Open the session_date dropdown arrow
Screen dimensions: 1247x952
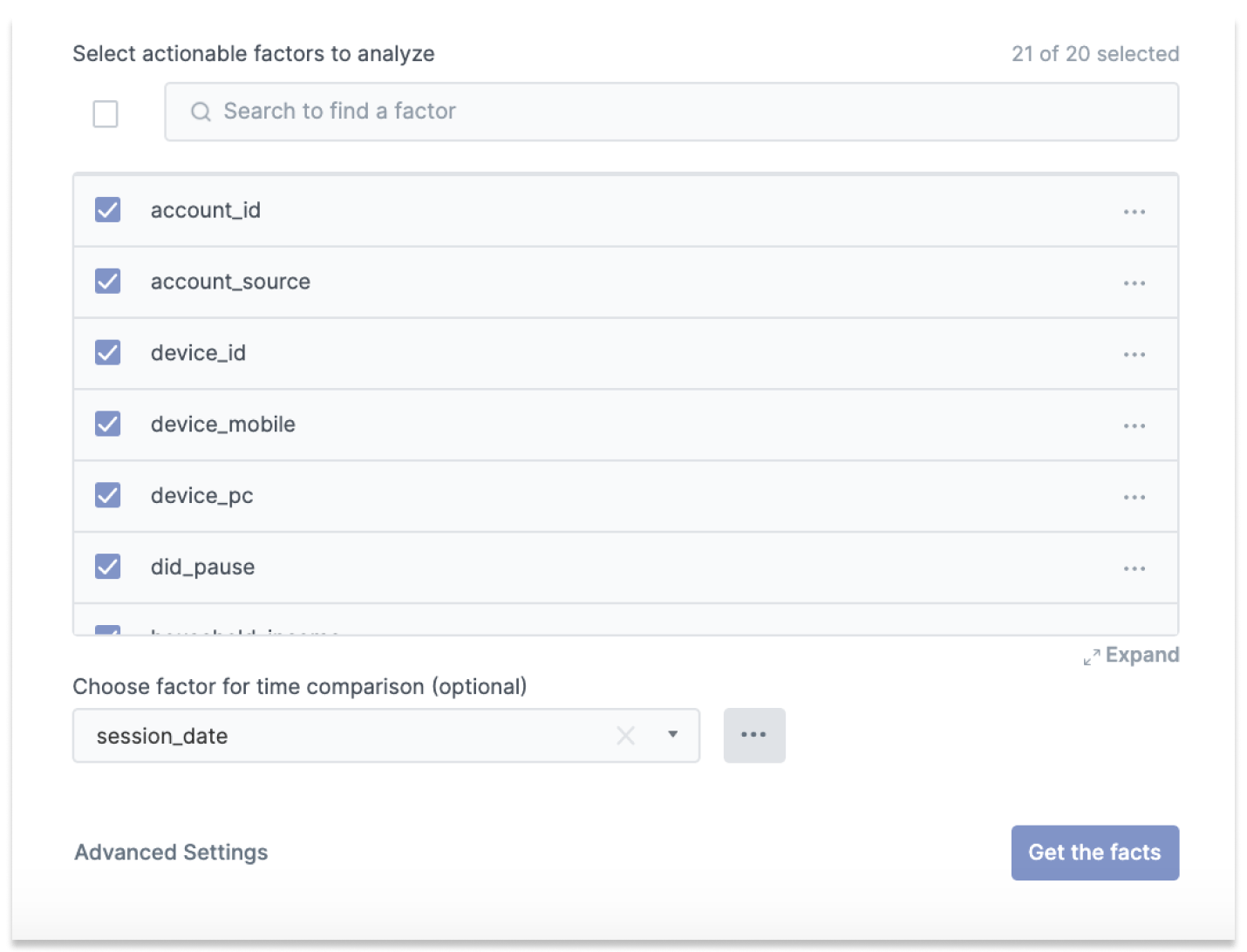[672, 735]
